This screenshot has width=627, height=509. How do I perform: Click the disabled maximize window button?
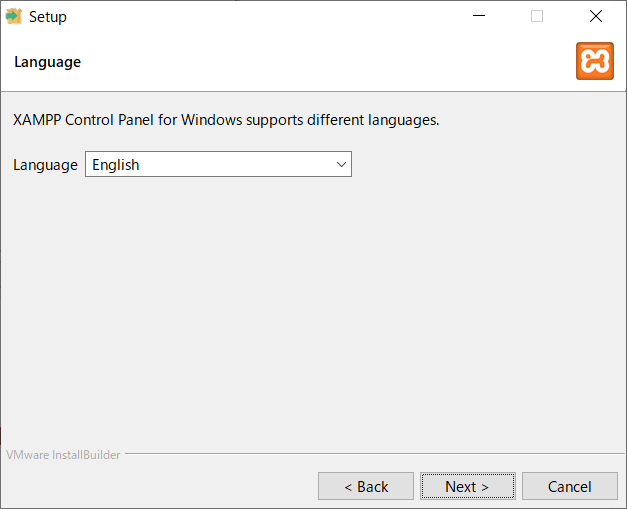tap(537, 16)
